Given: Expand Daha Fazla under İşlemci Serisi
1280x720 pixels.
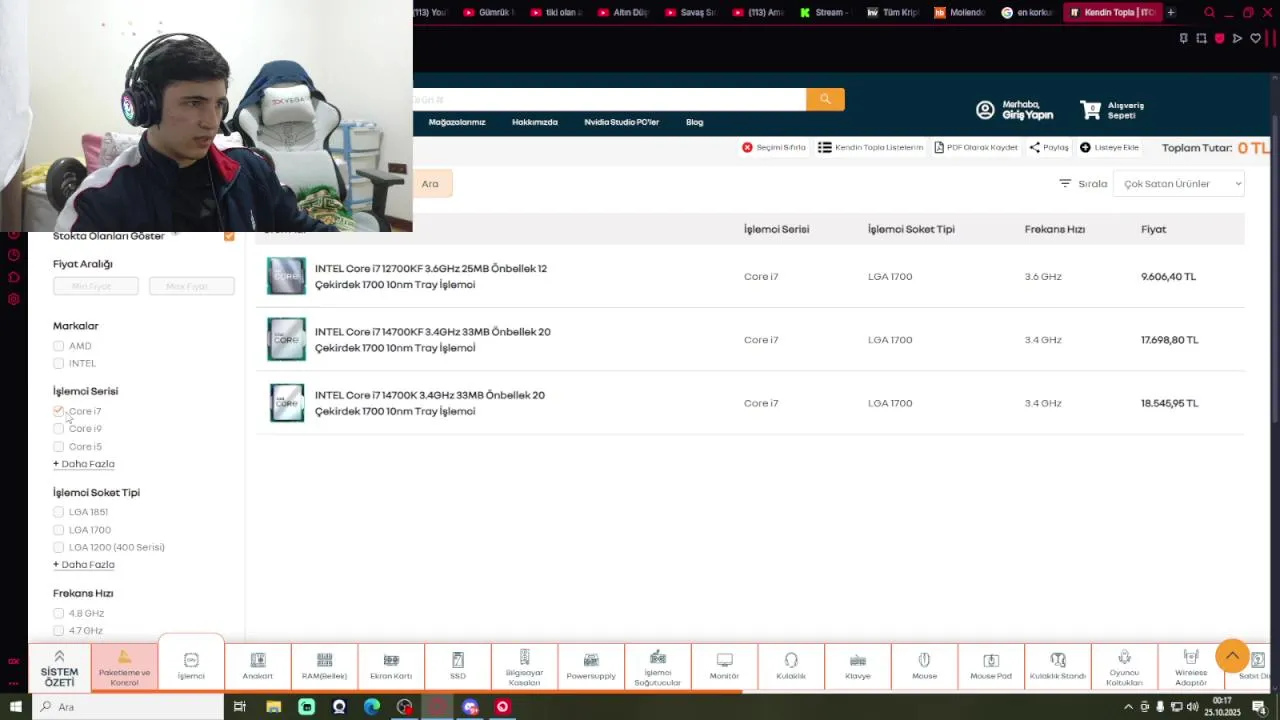Looking at the screenshot, I should tap(84, 464).
